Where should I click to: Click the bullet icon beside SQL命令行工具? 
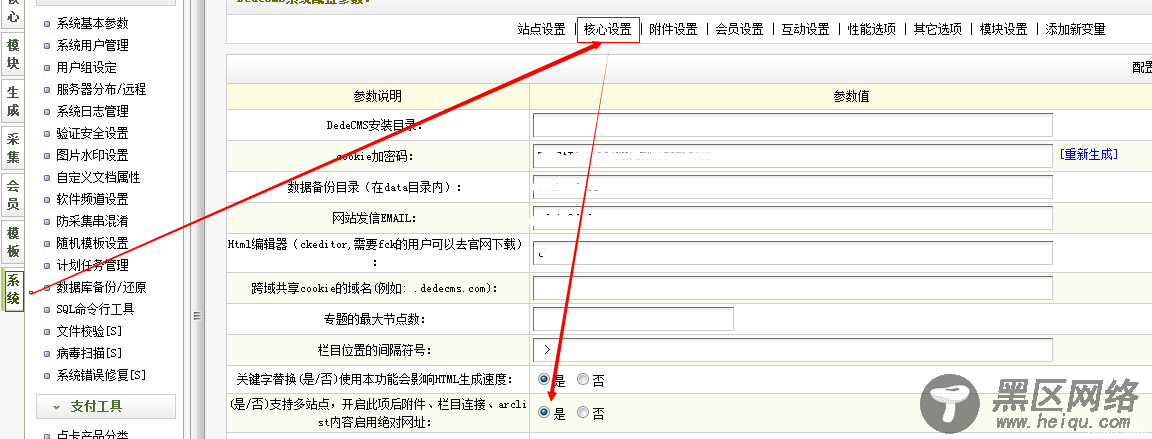click(x=48, y=311)
